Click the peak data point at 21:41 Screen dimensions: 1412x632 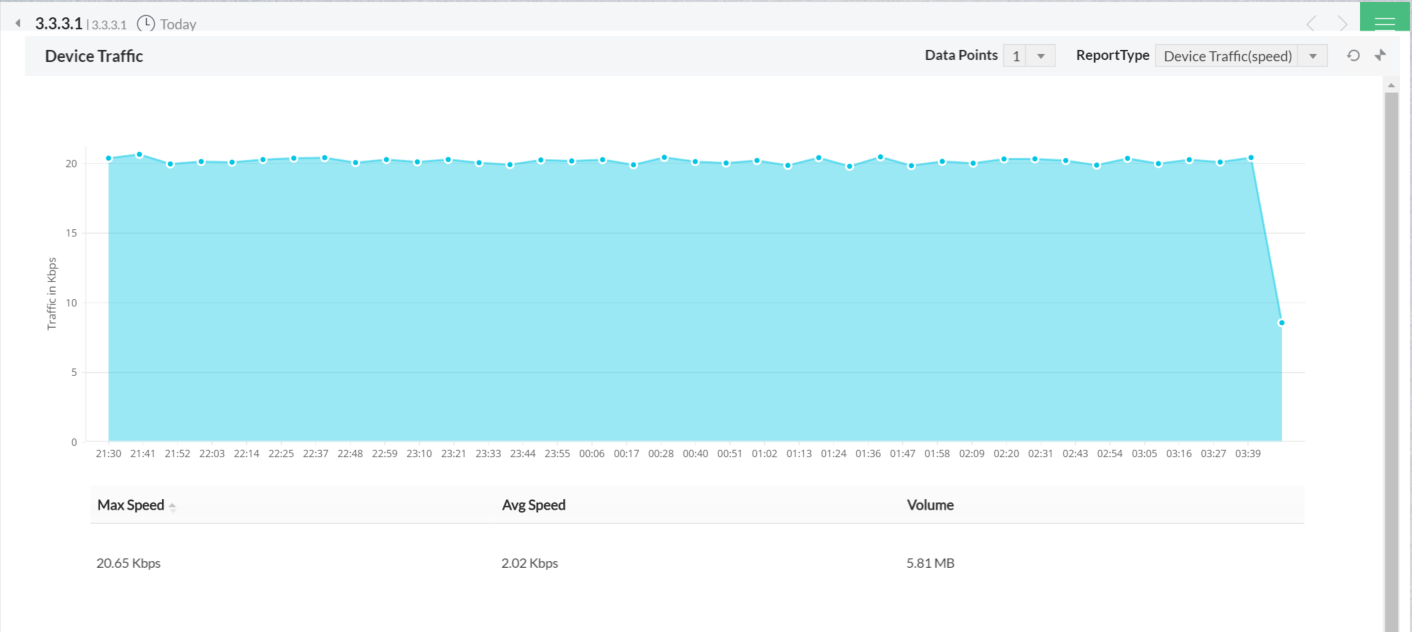click(x=139, y=154)
